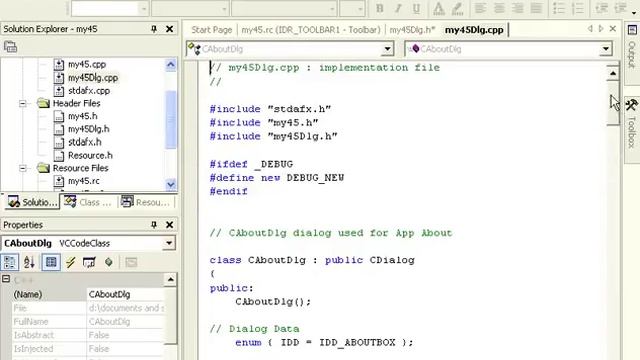This screenshot has width=640, height=360.
Task: Select stdafx.h in Solution Explorer
Action: pos(84,142)
